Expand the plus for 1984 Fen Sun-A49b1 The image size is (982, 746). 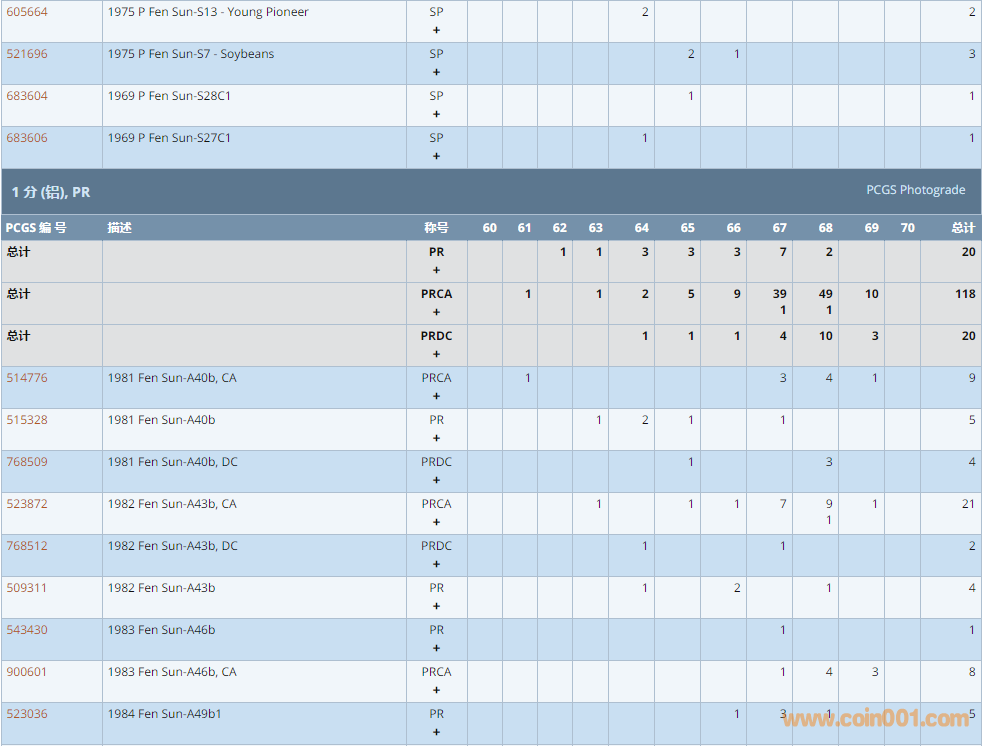click(436, 732)
